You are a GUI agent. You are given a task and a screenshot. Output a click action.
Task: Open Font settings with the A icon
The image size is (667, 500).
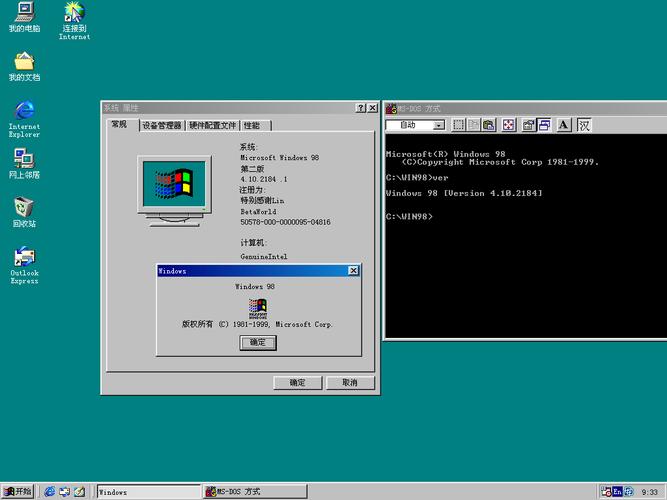coord(564,125)
